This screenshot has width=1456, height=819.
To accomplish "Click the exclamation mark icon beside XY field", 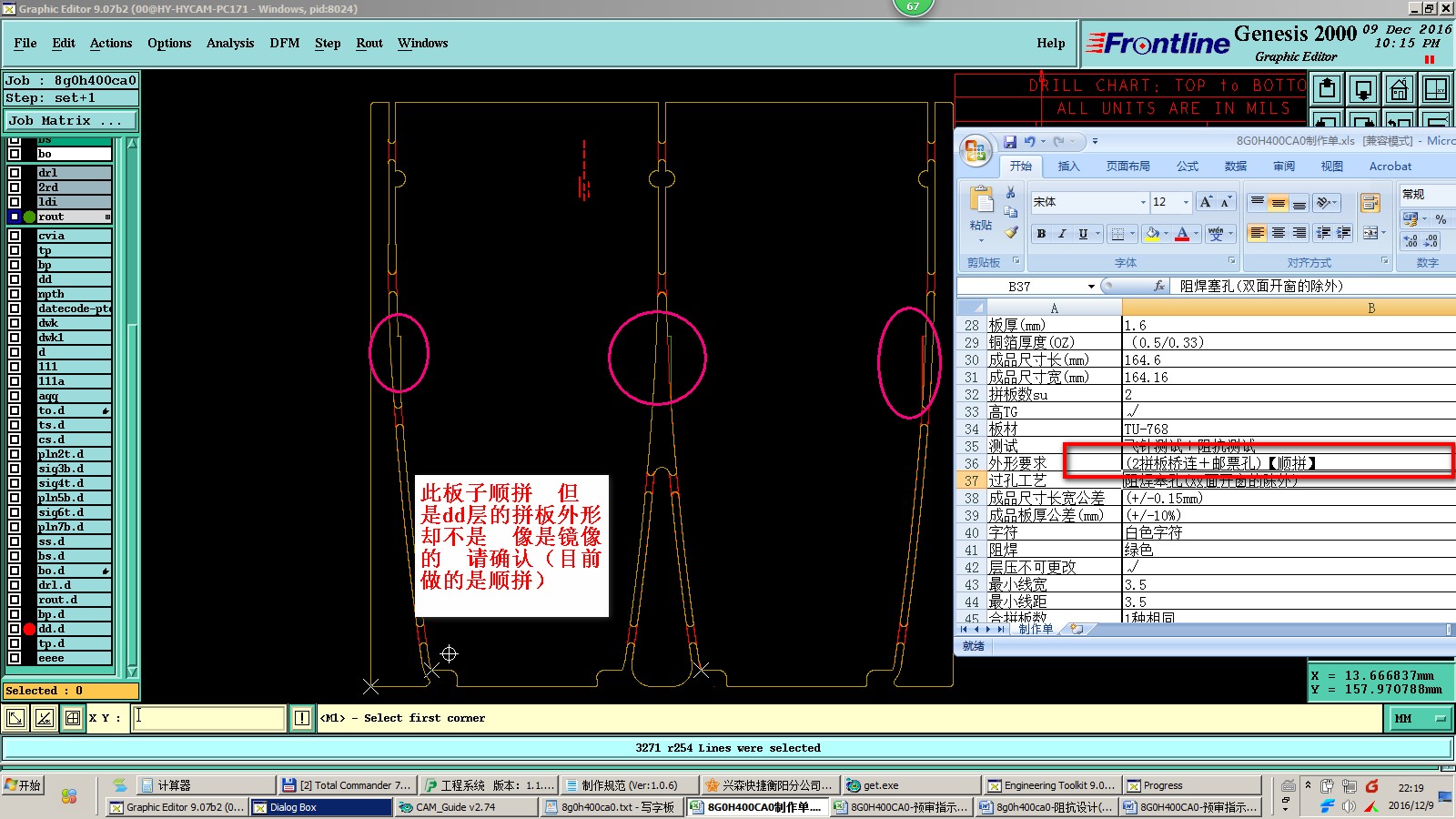I will point(302,718).
